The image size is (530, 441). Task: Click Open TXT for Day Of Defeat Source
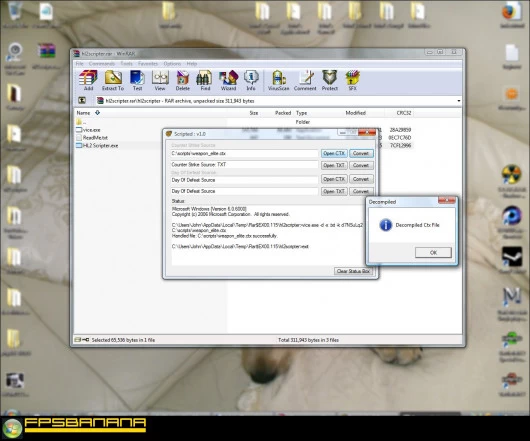pyautogui.click(x=334, y=191)
